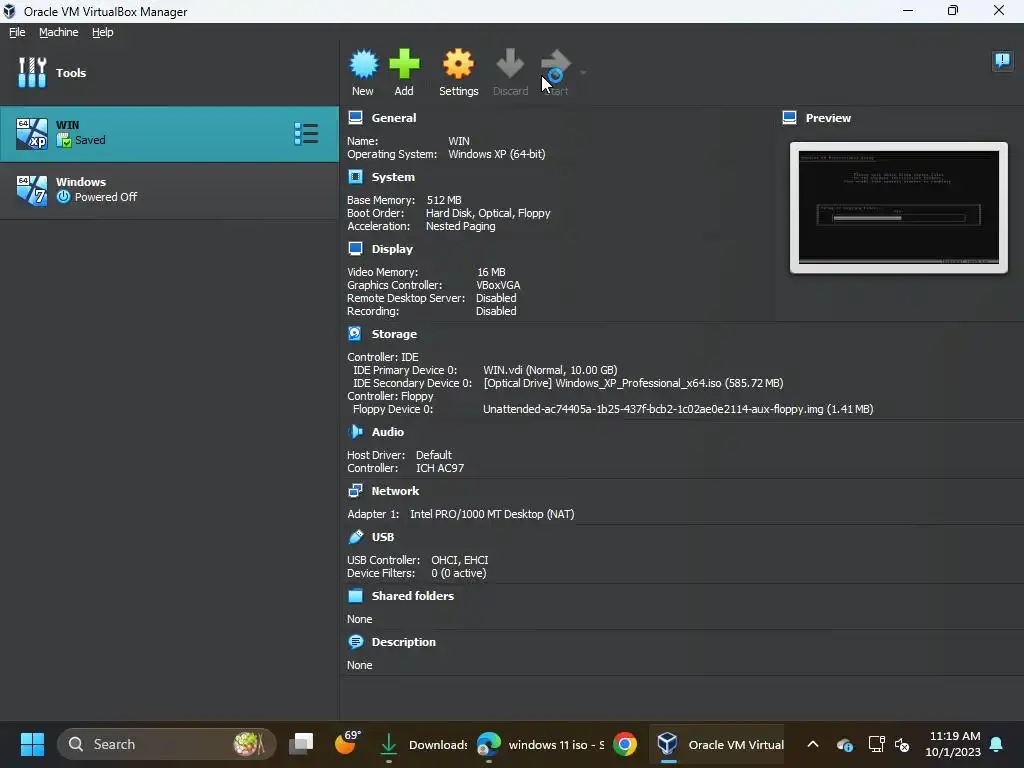The width and height of the screenshot is (1024, 768).
Task: Click the ICH AC97 audio controller value
Action: (440, 468)
